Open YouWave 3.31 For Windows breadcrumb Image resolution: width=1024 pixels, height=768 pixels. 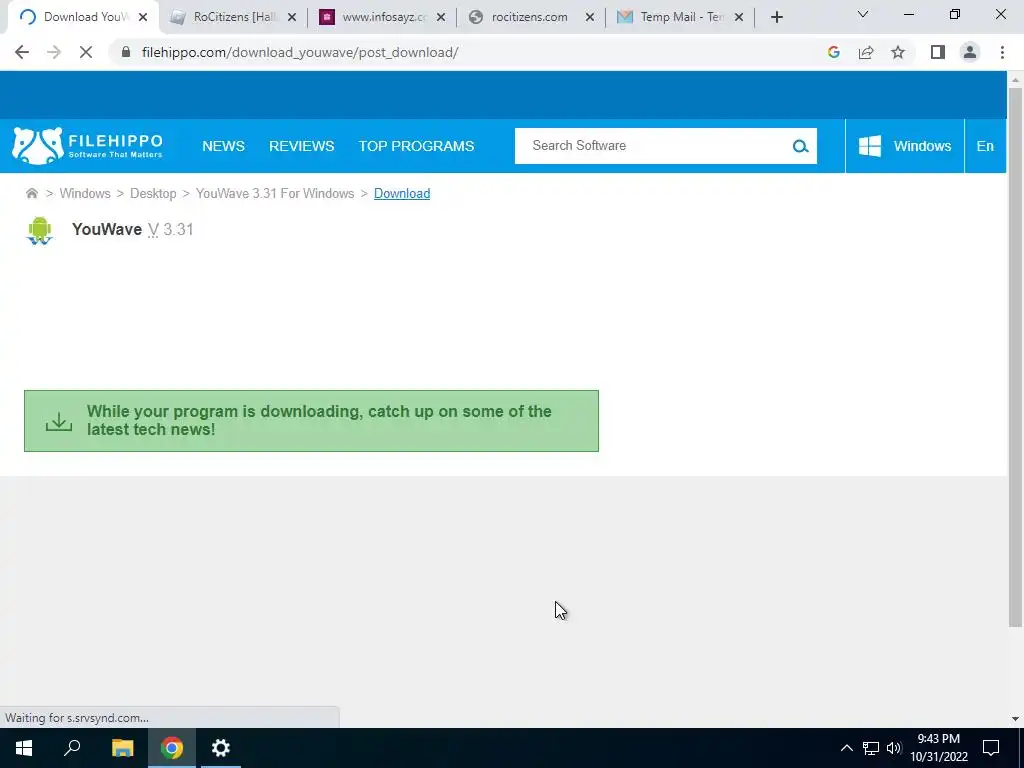[x=275, y=193]
